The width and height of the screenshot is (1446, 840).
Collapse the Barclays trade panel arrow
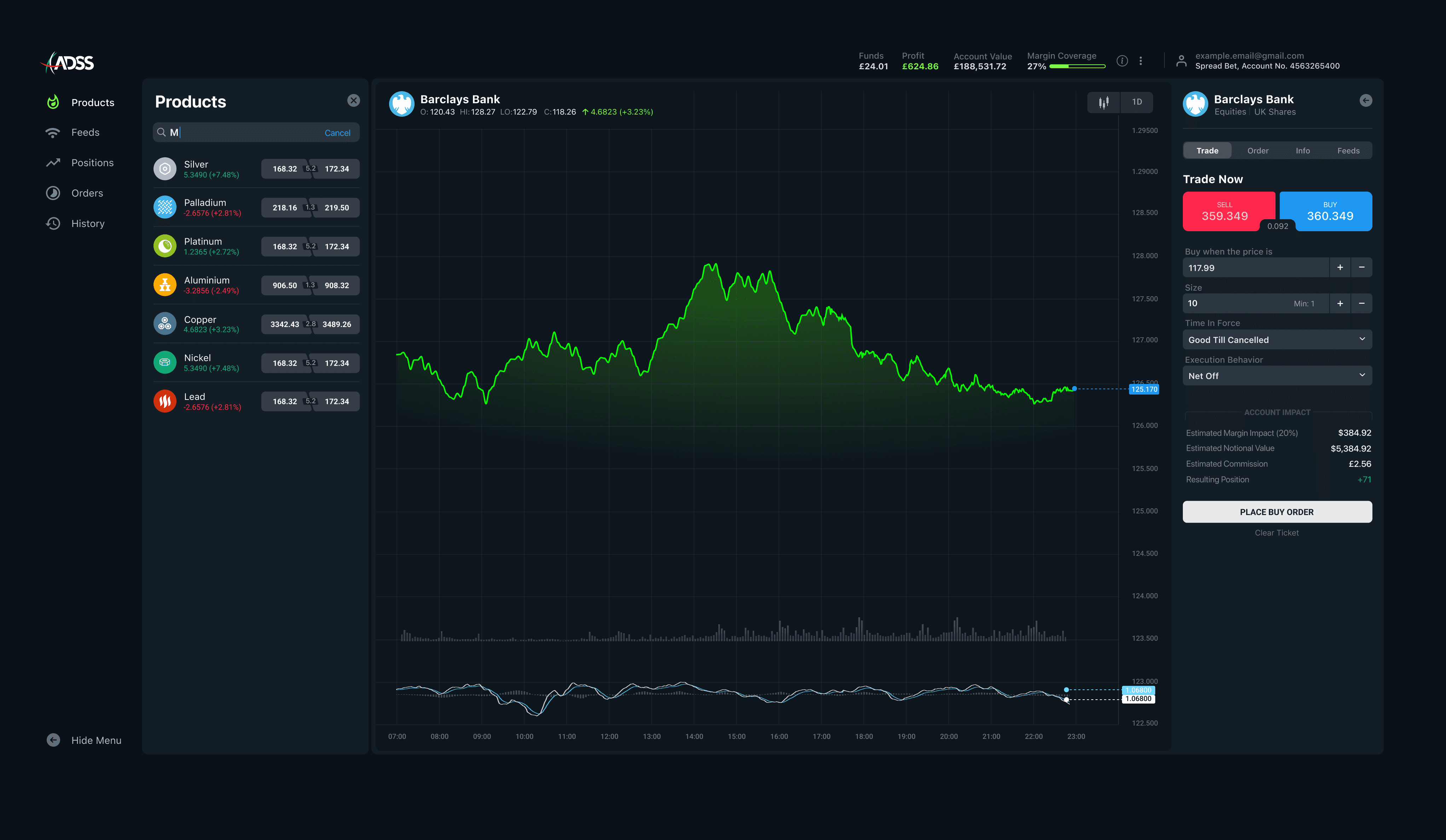coord(1365,100)
